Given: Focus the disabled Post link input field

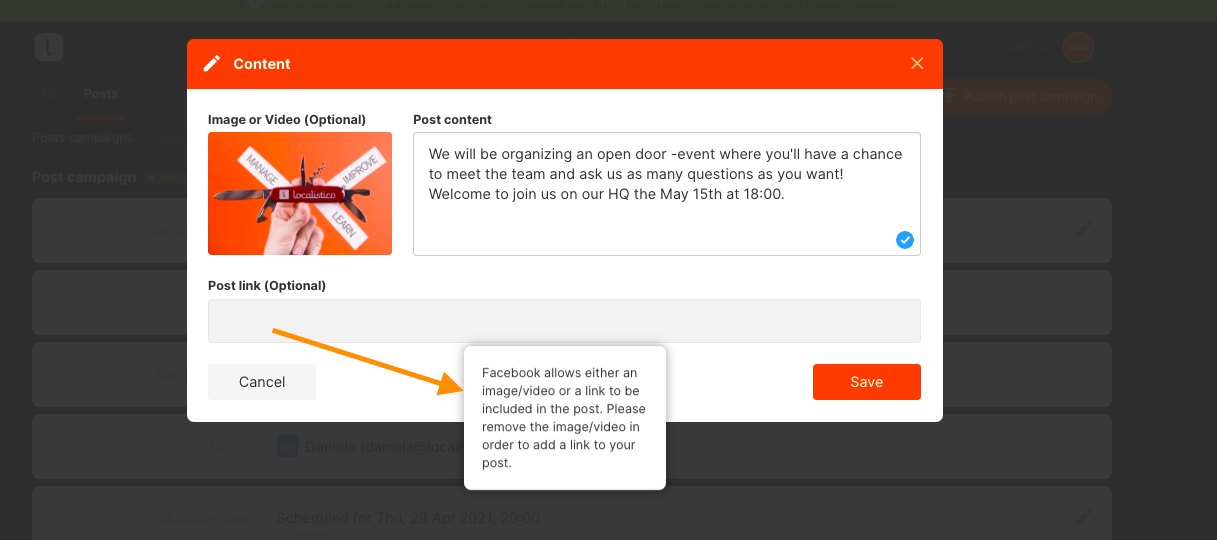Looking at the screenshot, I should coord(564,321).
